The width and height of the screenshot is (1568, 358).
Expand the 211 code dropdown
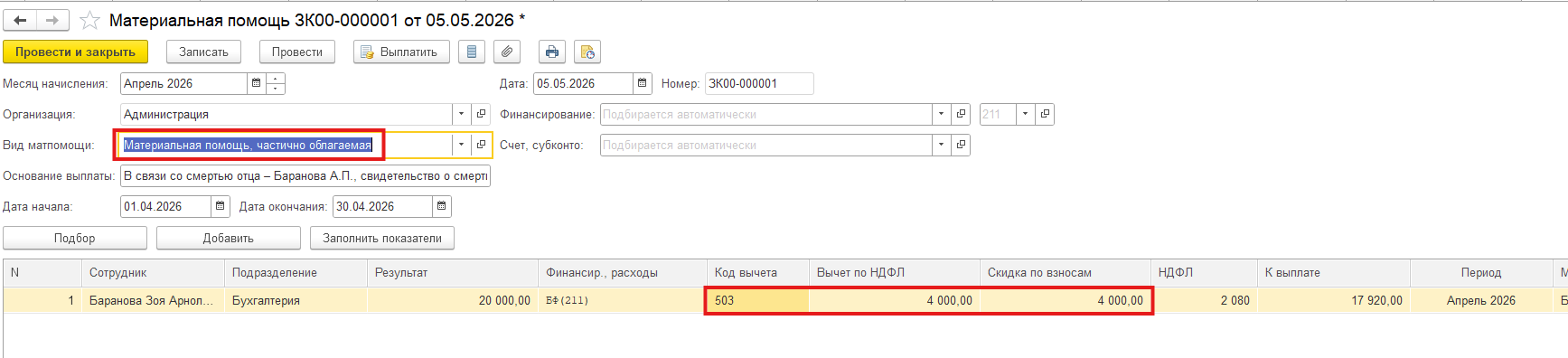(1026, 114)
